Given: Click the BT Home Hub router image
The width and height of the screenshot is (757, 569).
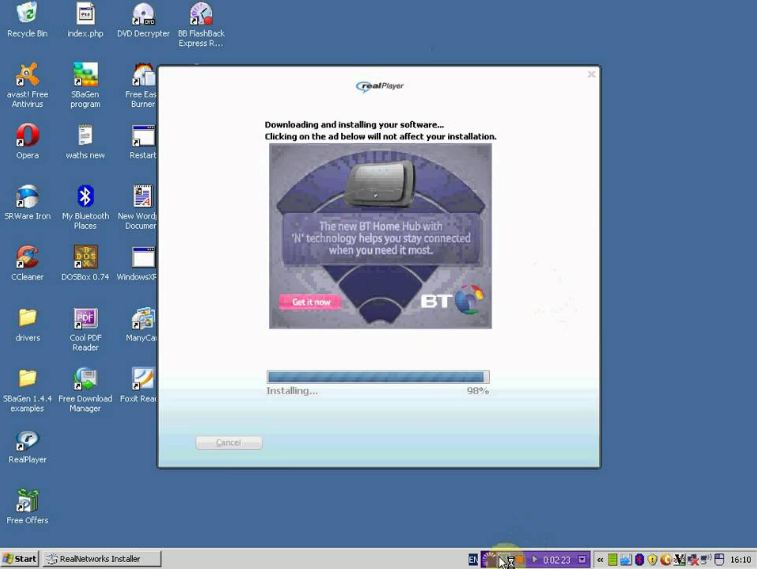Looking at the screenshot, I should pos(380,184).
